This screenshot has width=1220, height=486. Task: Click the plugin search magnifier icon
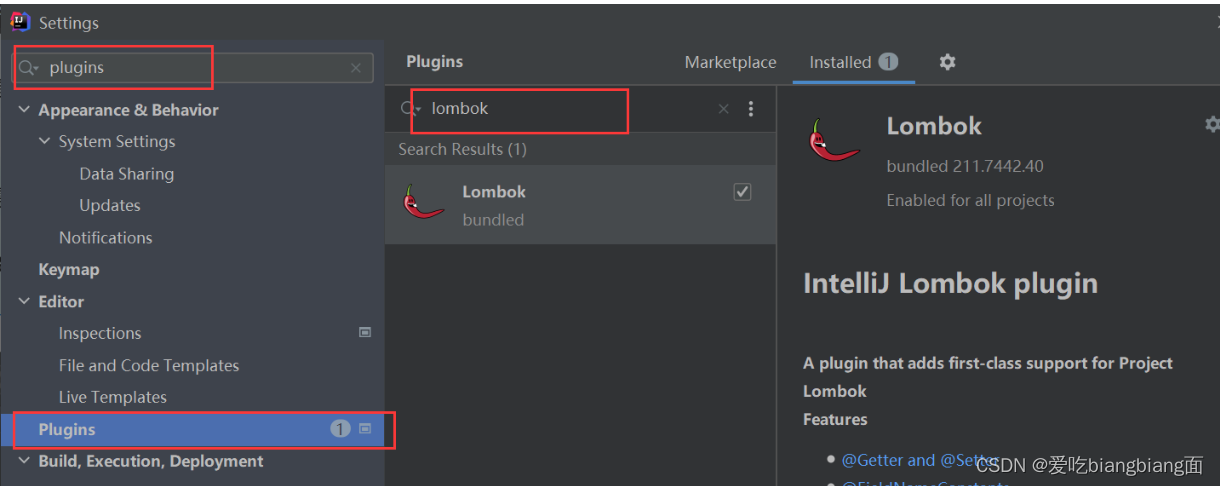point(409,109)
